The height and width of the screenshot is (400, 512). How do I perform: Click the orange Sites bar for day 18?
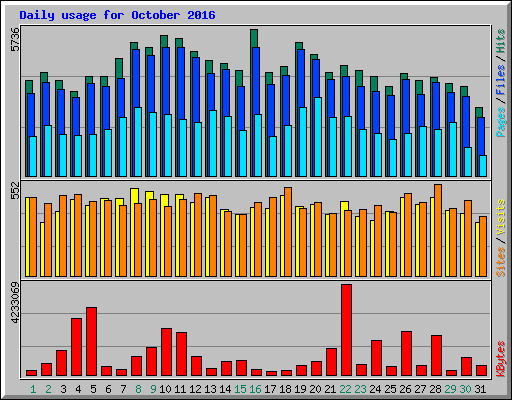point(288,232)
